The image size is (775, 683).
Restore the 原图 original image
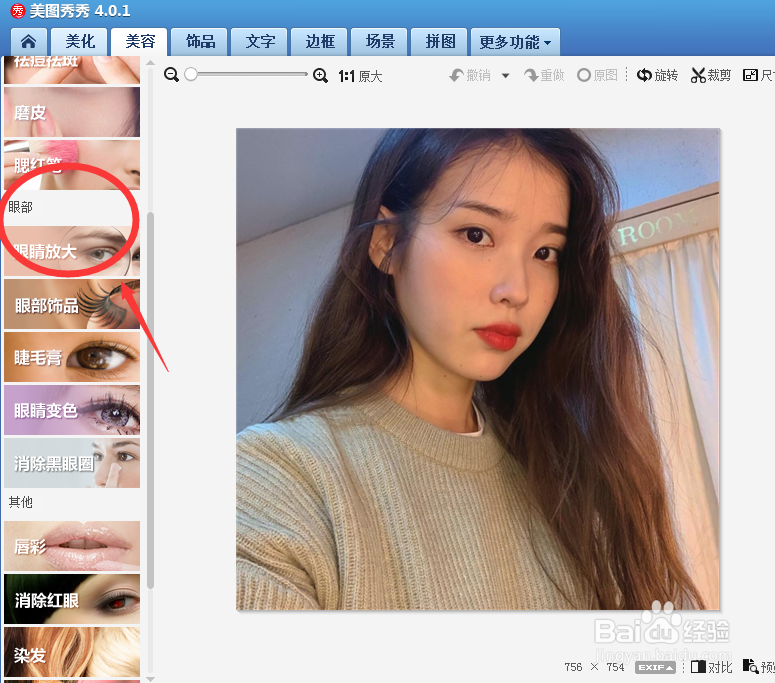pyautogui.click(x=597, y=75)
